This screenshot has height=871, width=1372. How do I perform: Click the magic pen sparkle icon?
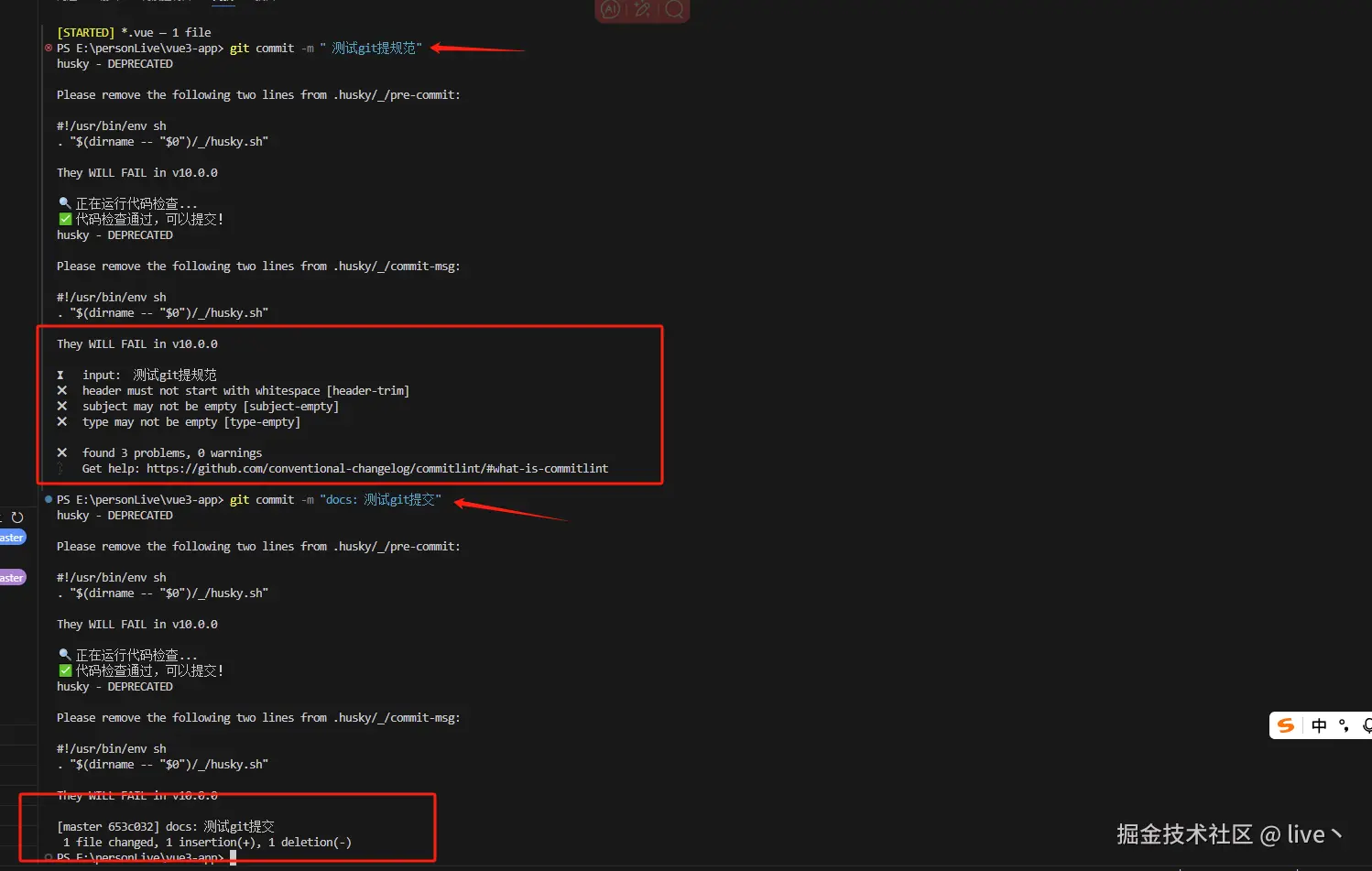coord(643,8)
